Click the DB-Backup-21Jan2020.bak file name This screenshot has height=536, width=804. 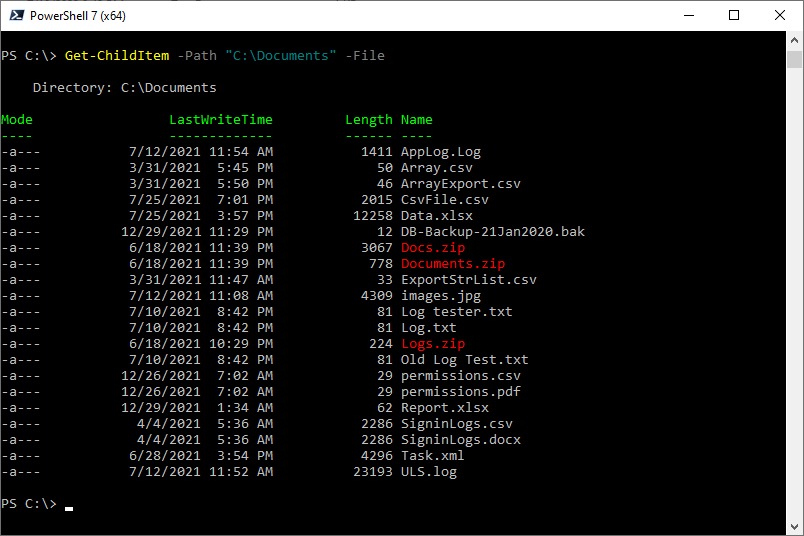coord(493,232)
